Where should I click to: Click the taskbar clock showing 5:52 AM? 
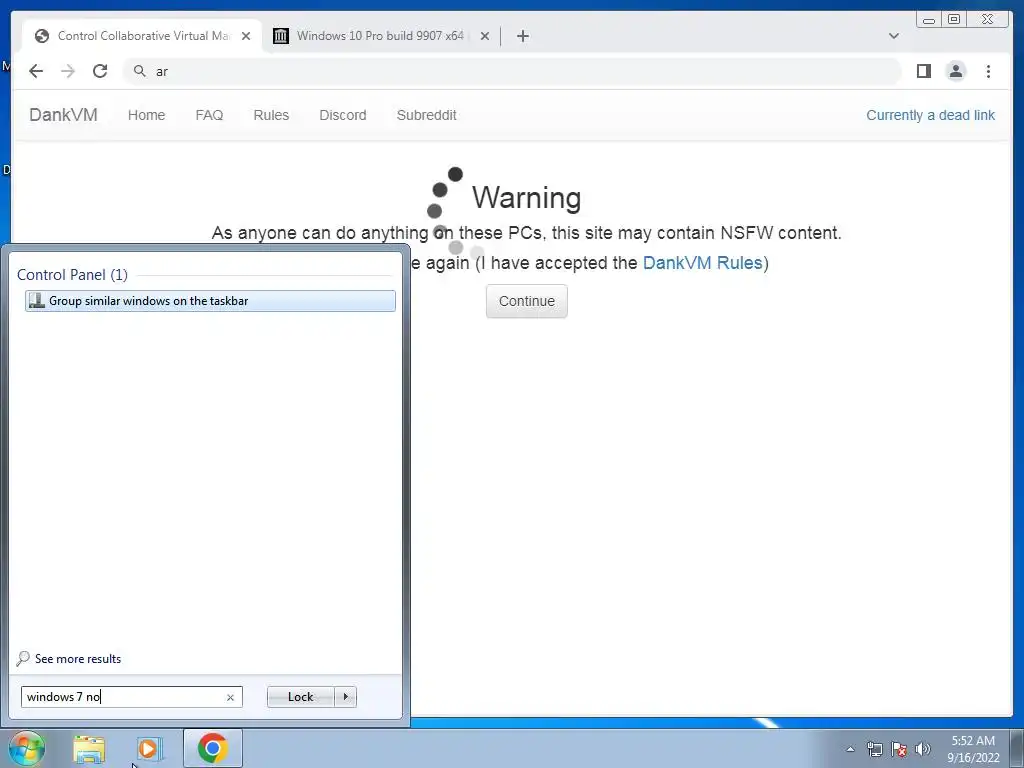point(973,749)
